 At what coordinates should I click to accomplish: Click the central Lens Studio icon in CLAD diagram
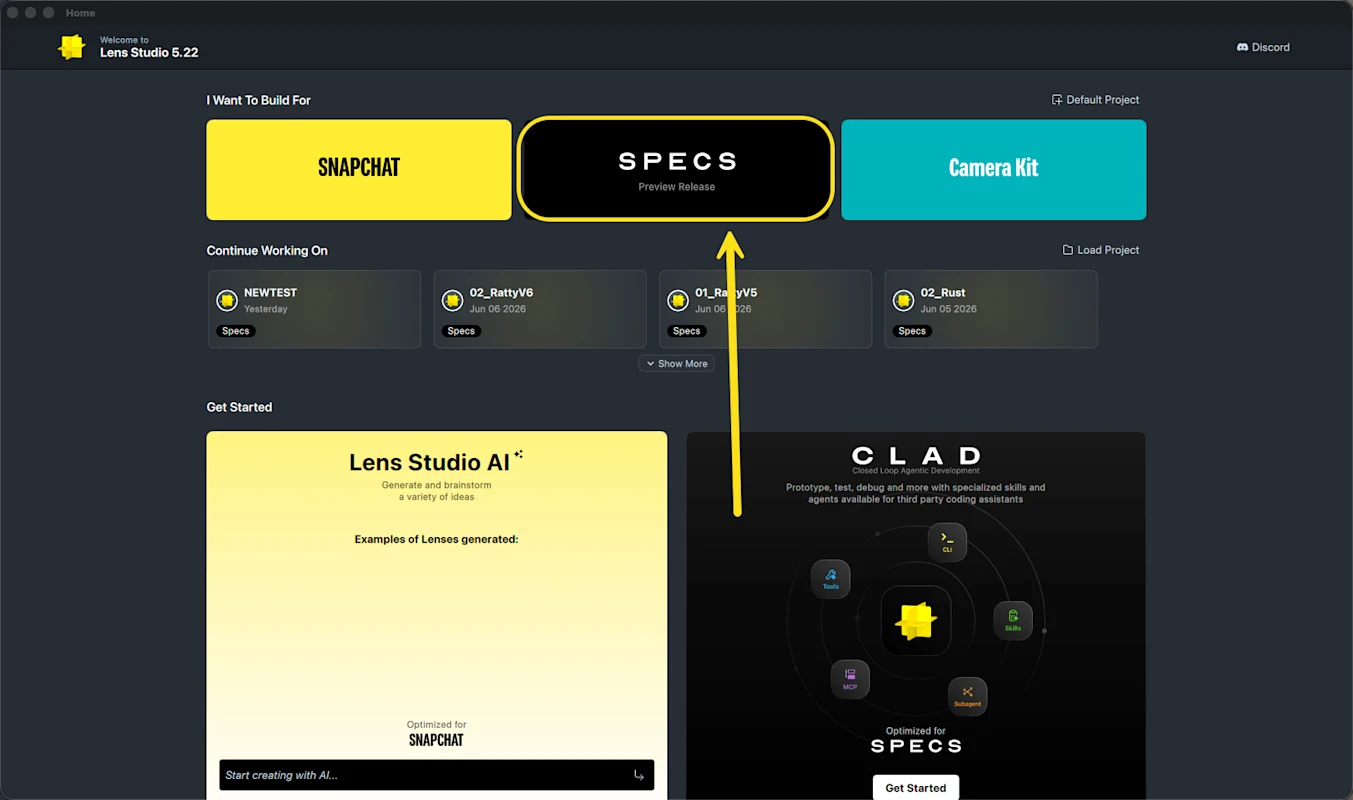915,620
